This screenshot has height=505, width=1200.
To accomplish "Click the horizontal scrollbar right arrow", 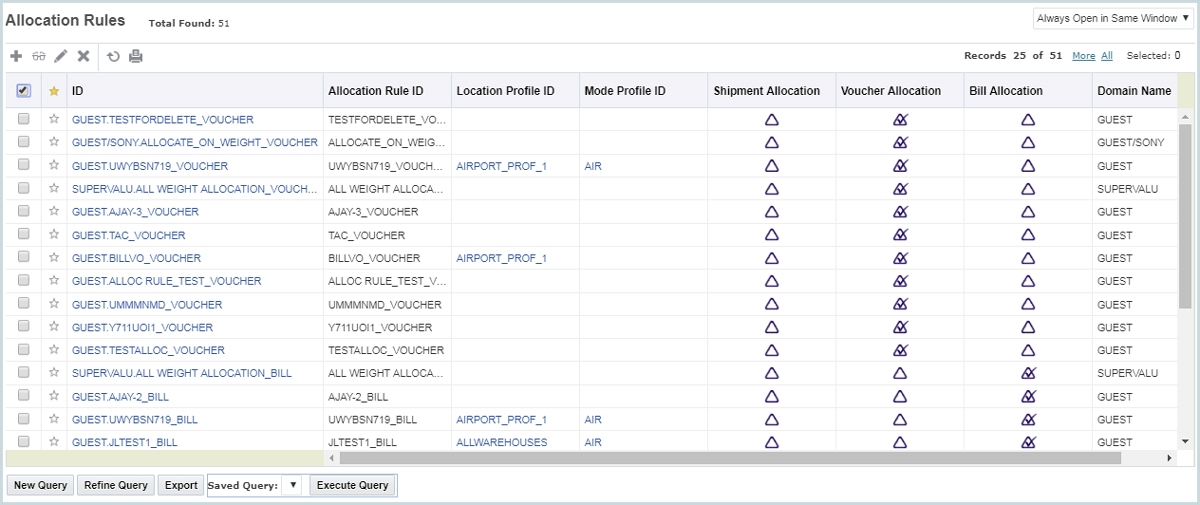I will pos(1169,458).
